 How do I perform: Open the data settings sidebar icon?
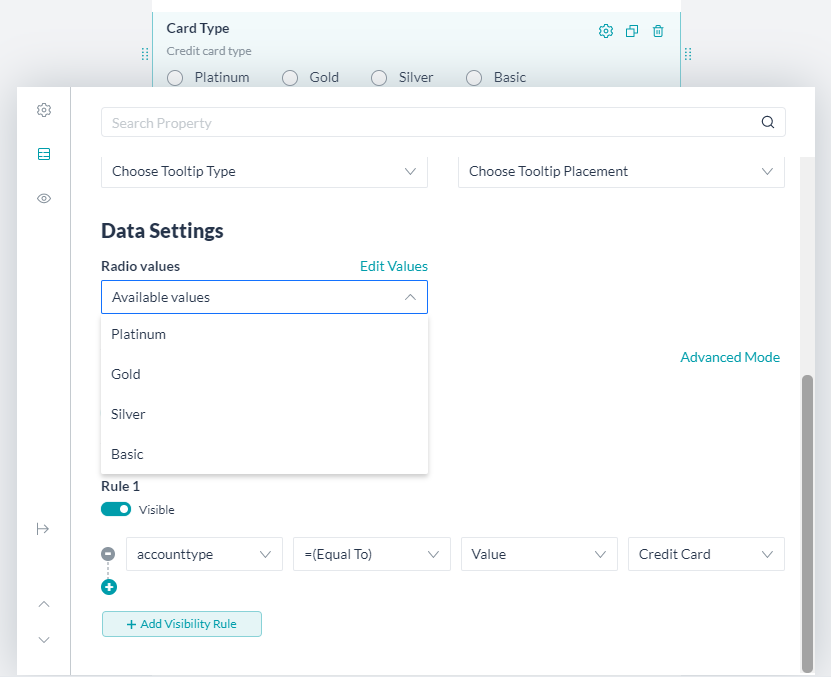44,154
